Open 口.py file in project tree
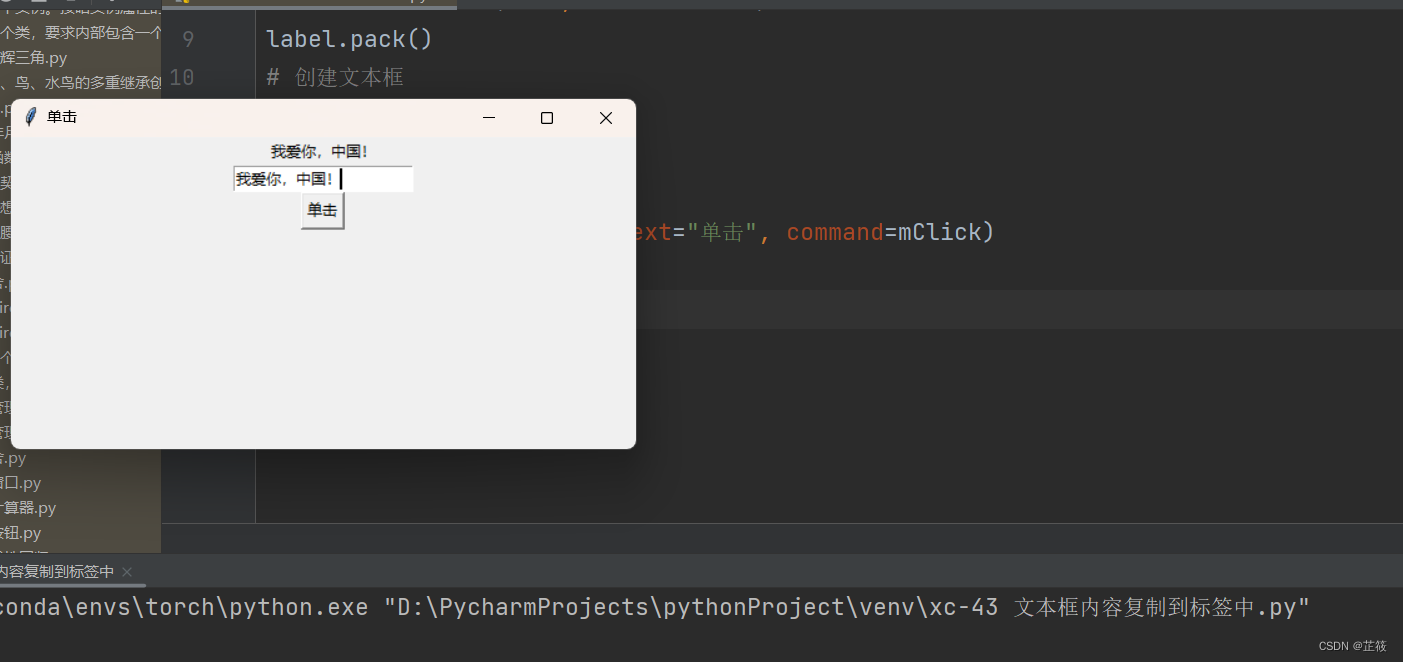This screenshot has width=1403, height=662. 21,483
